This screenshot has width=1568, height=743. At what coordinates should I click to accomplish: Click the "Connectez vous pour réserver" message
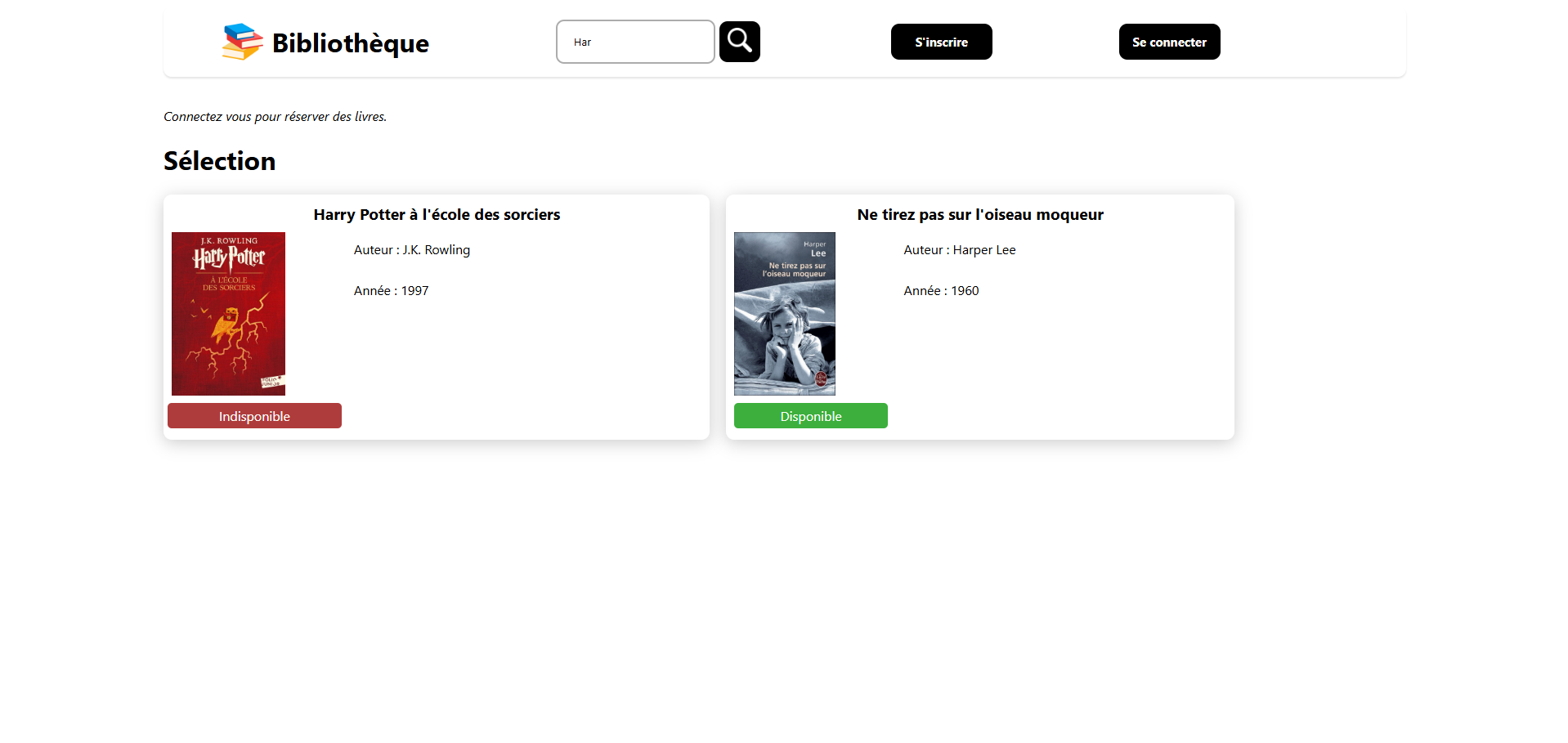[275, 117]
